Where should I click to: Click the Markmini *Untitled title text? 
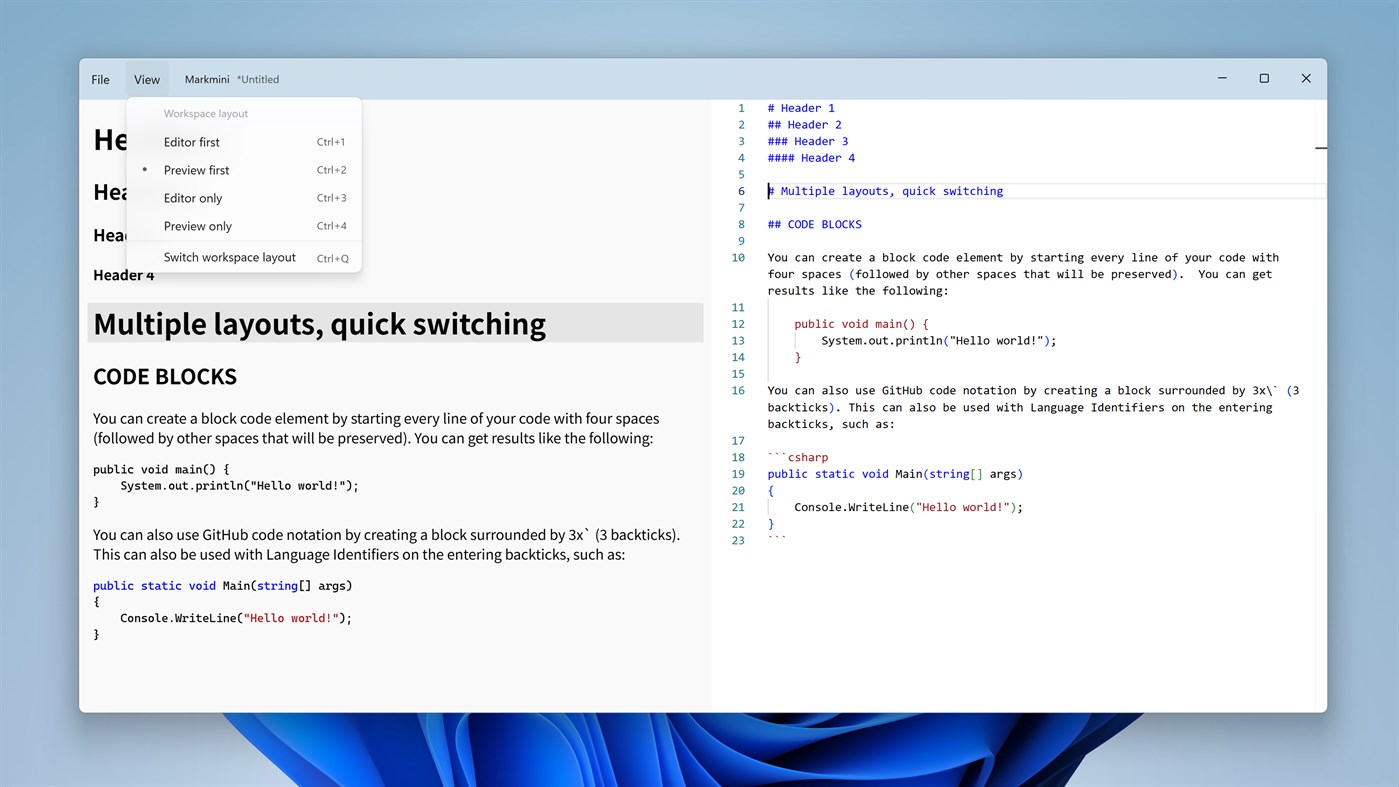pos(232,80)
